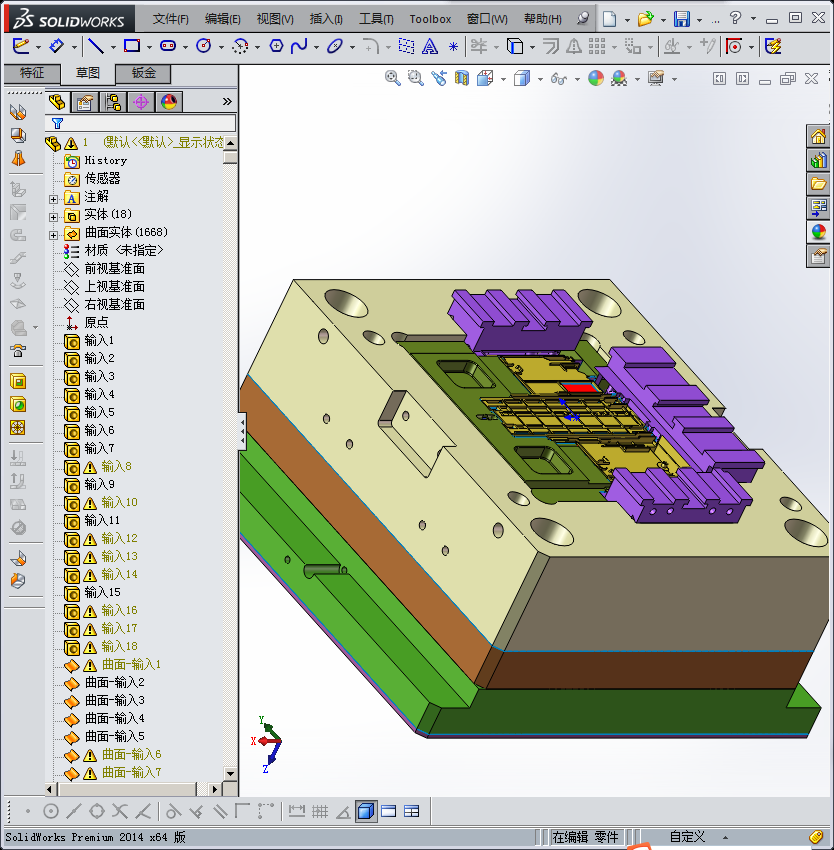The height and width of the screenshot is (850, 834).
Task: Click the Save icon
Action: click(682, 19)
